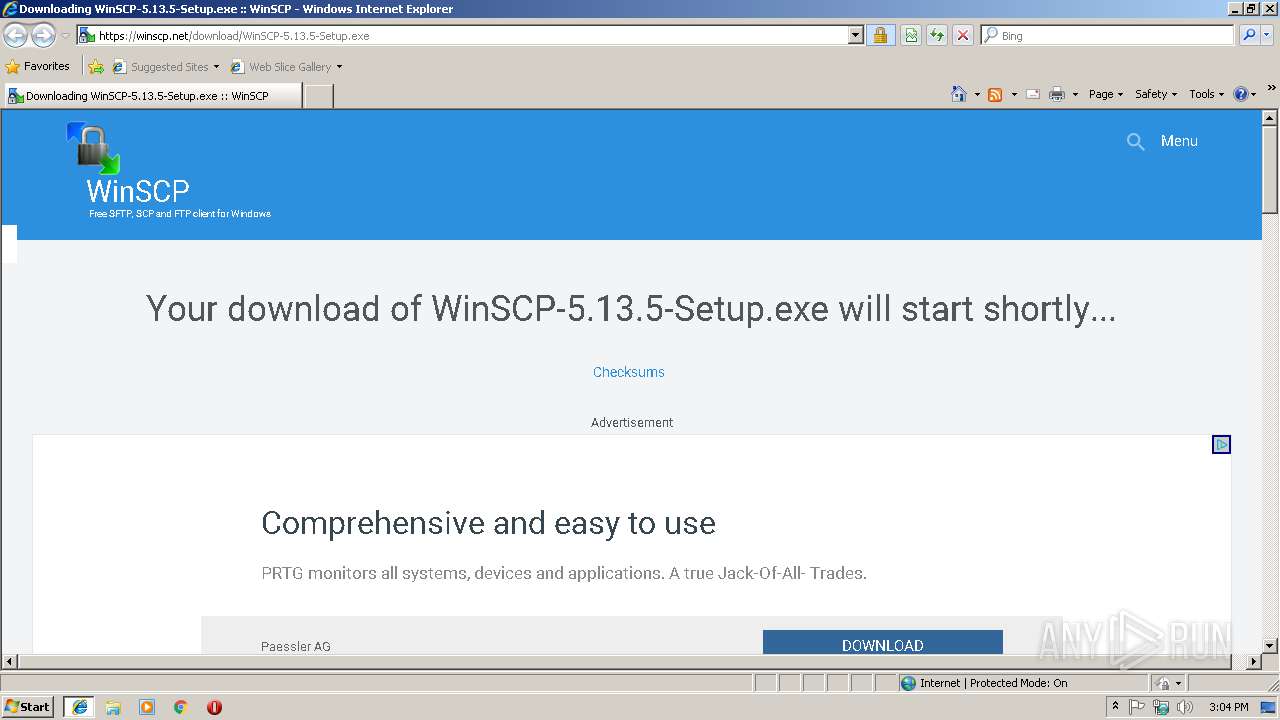The image size is (1280, 720).
Task: Click the WinSCP site title text
Action: point(138,191)
